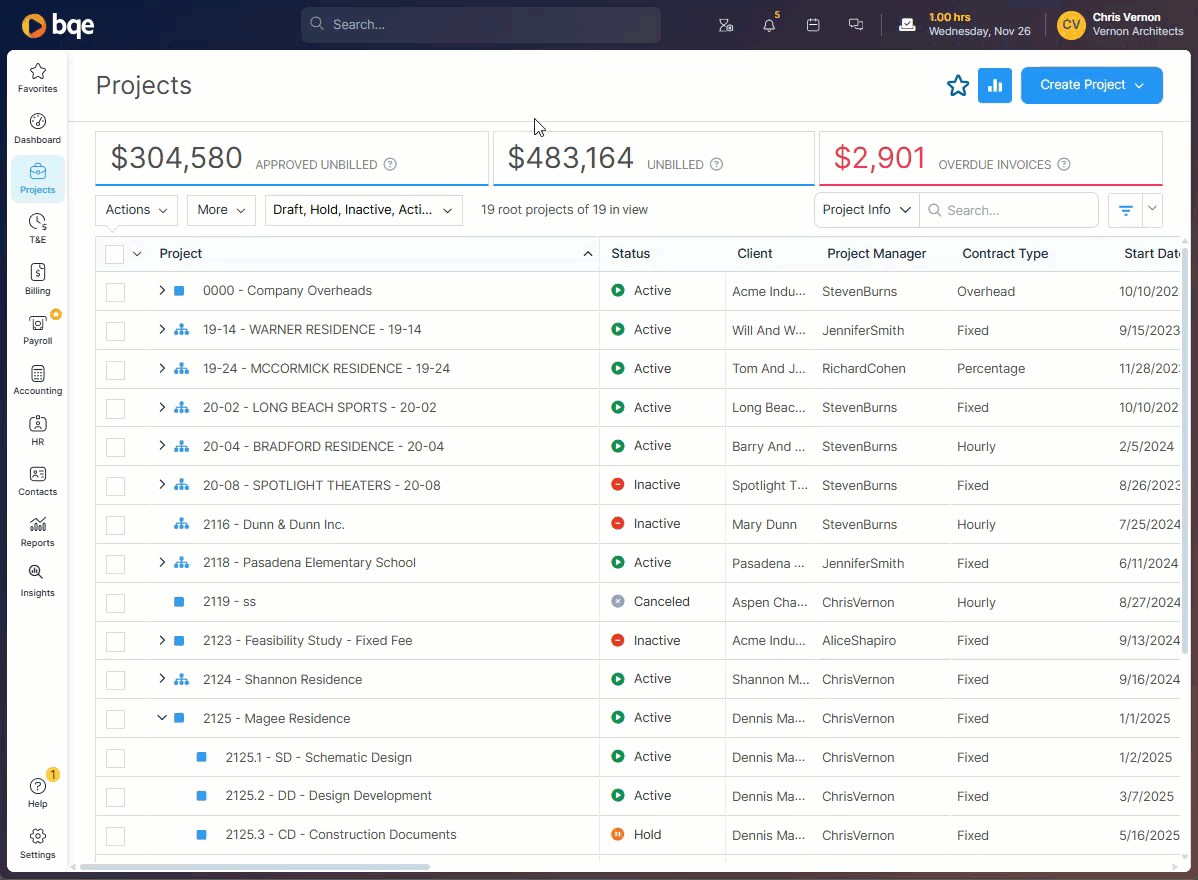The height and width of the screenshot is (880, 1198).
Task: Collapse the 2125 - Magee Residence project
Action: [162, 718]
